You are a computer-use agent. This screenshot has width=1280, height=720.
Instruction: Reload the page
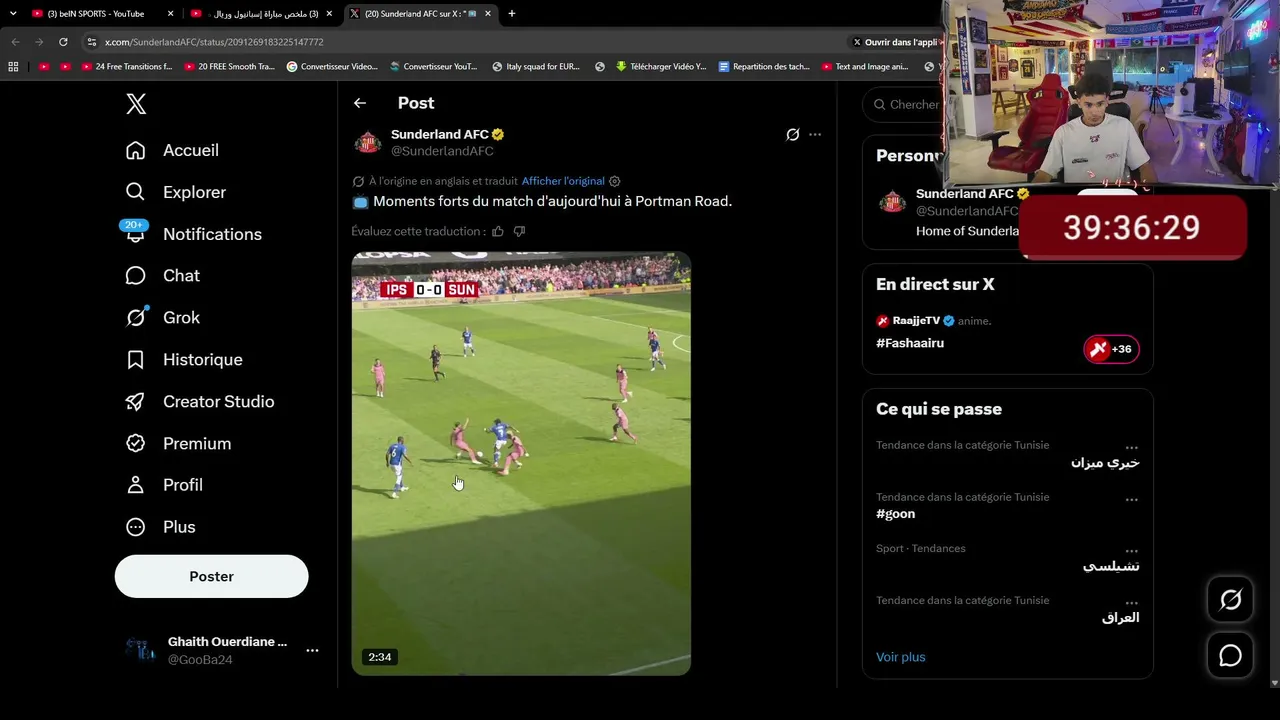63,42
